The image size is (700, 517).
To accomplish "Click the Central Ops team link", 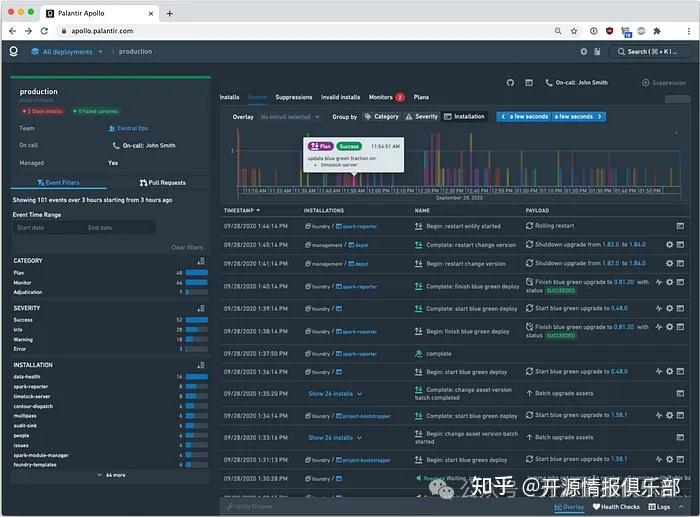I will [129, 129].
